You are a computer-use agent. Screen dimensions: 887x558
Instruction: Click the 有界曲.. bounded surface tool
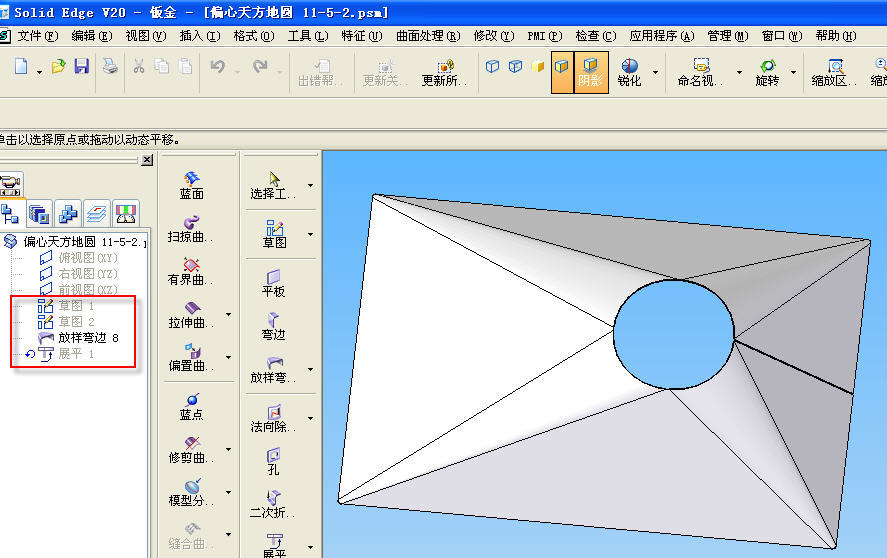click(191, 272)
